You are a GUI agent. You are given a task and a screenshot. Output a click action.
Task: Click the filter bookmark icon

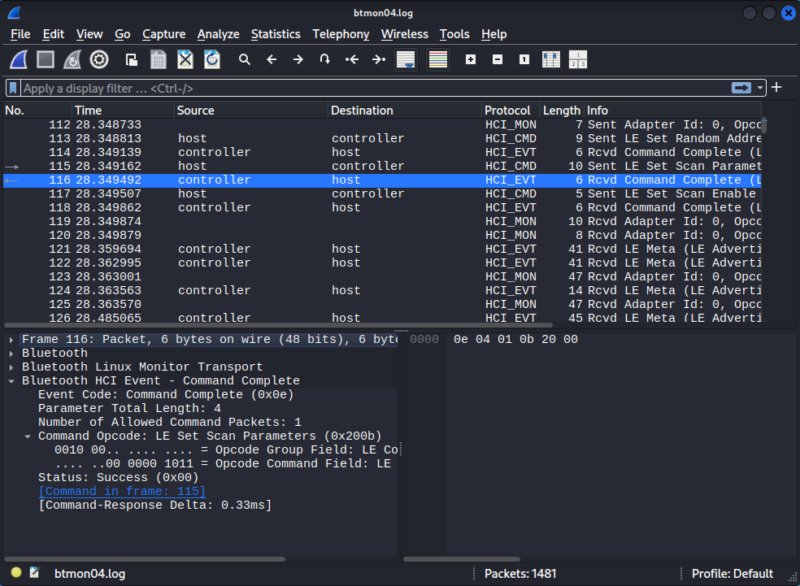coord(13,88)
